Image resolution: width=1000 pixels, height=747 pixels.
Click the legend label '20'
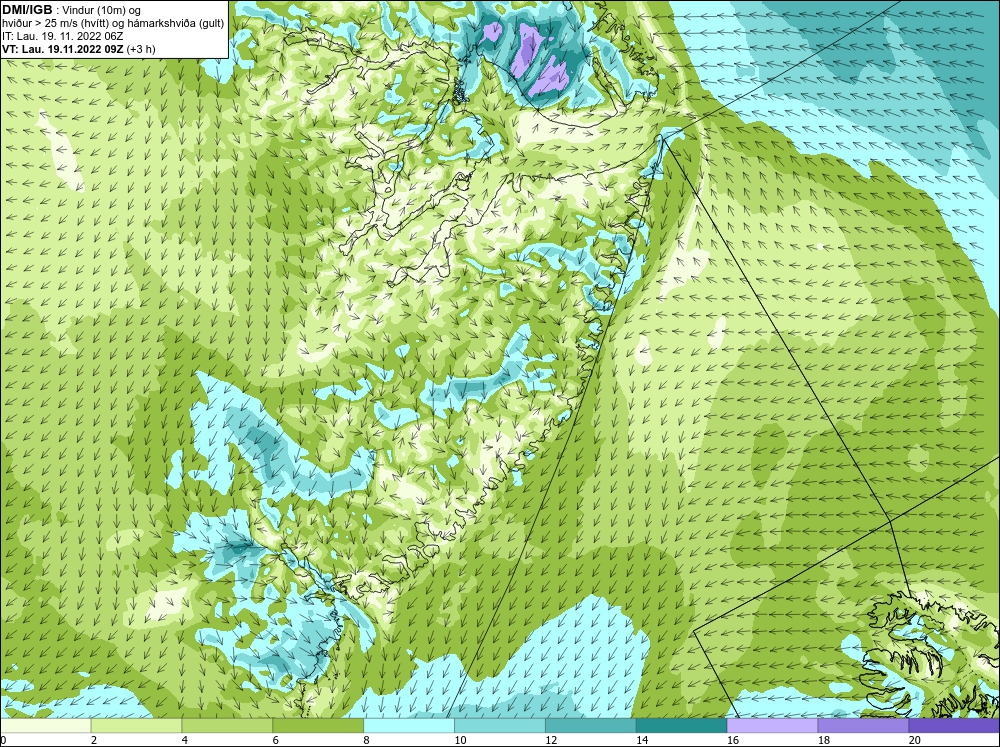point(915,740)
